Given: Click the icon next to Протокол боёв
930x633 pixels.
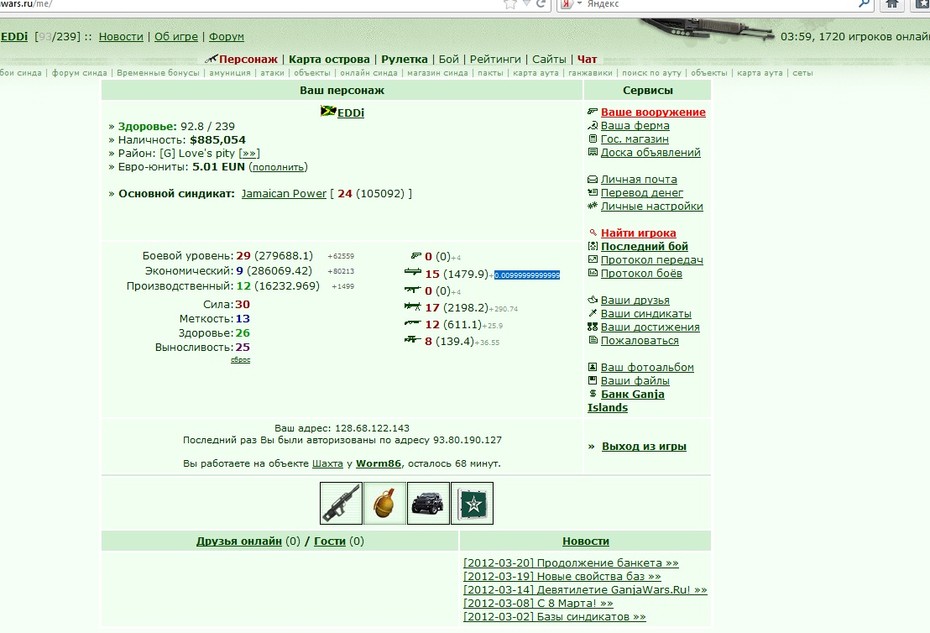Looking at the screenshot, I should pos(593,273).
